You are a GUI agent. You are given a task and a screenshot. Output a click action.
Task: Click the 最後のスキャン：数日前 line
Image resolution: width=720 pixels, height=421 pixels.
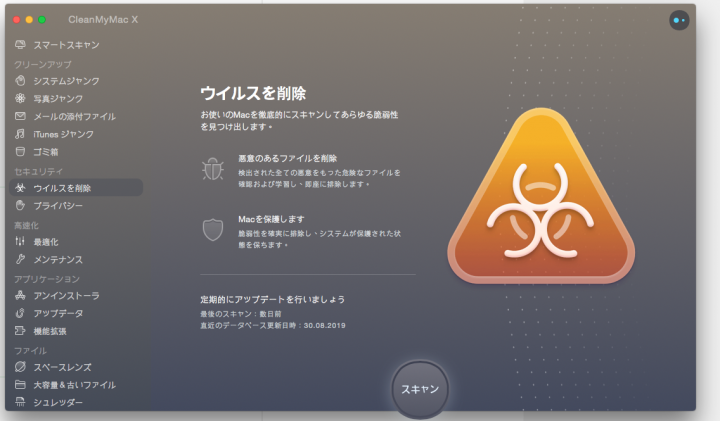tap(241, 314)
